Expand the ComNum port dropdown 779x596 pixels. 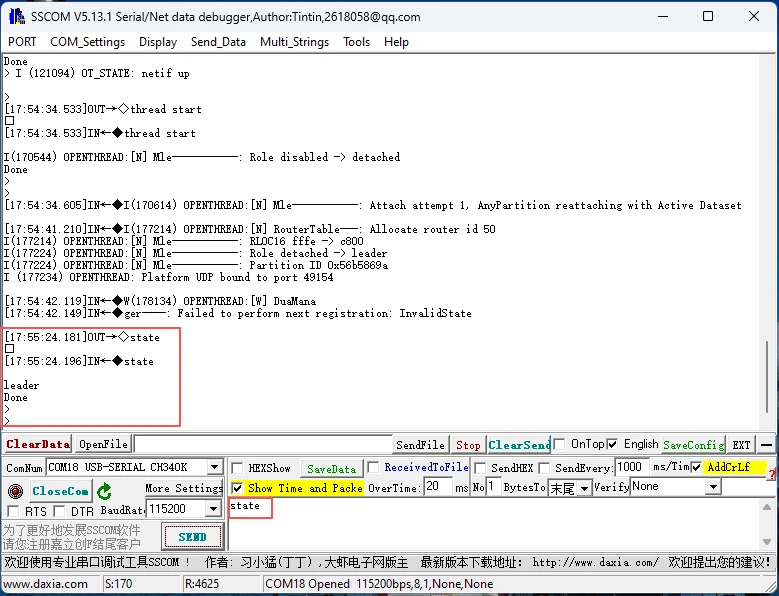coord(214,468)
